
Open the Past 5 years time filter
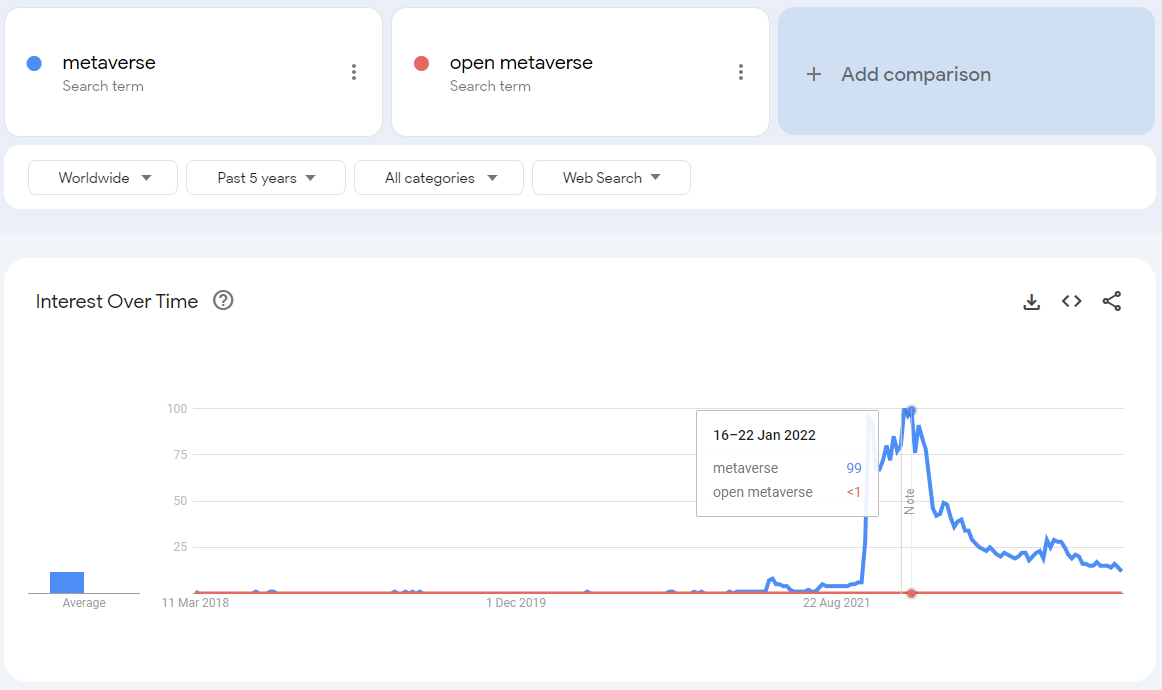266,178
